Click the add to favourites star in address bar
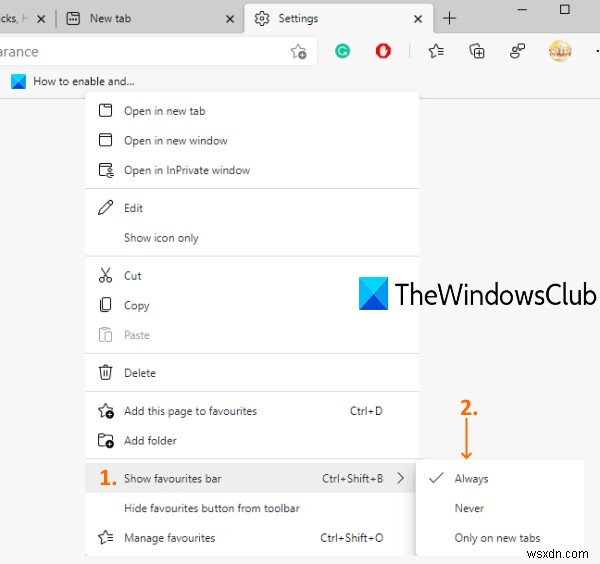 (298, 51)
